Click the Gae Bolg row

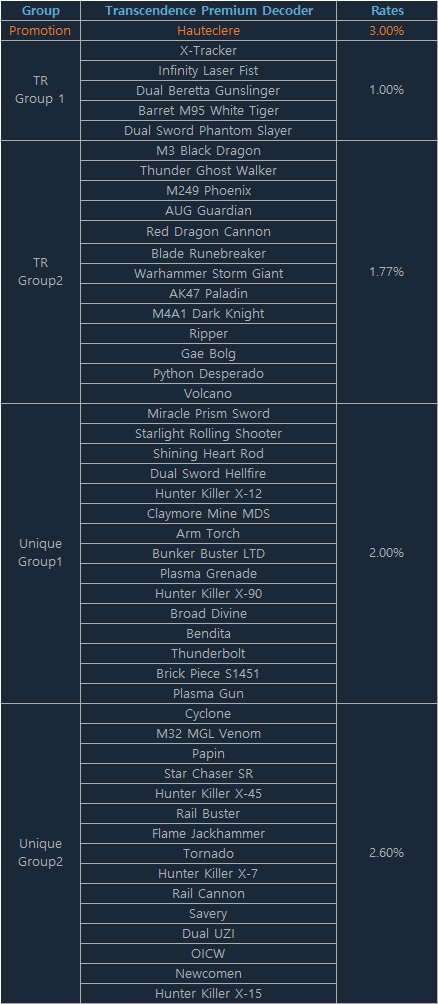209,353
